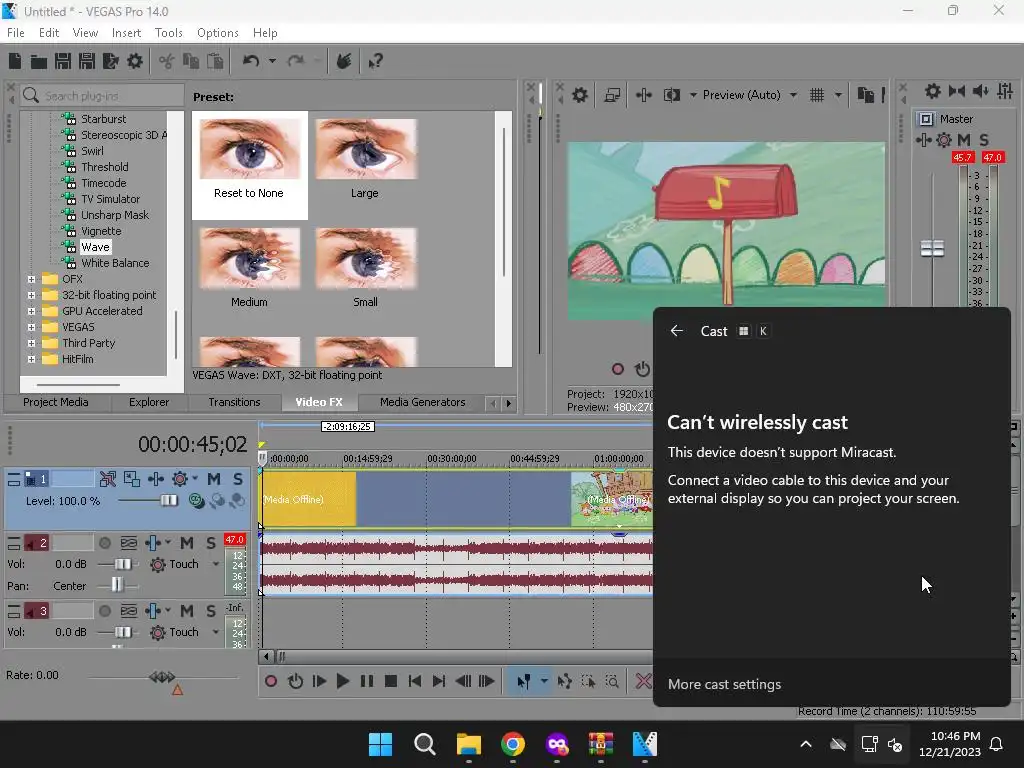The height and width of the screenshot is (768, 1024).
Task: Expand the Third Party folder
Action: click(x=31, y=343)
